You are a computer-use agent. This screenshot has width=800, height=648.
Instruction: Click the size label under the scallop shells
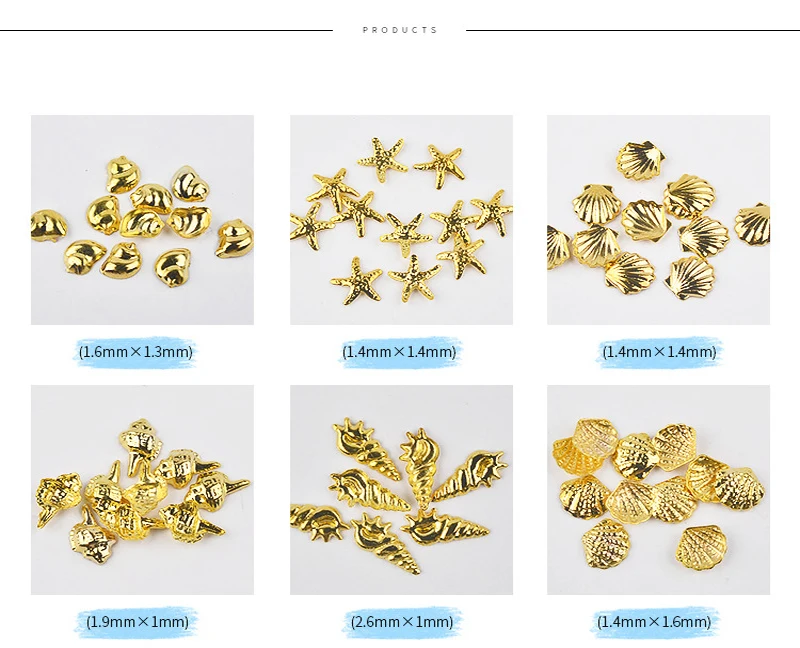pyautogui.click(x=659, y=352)
